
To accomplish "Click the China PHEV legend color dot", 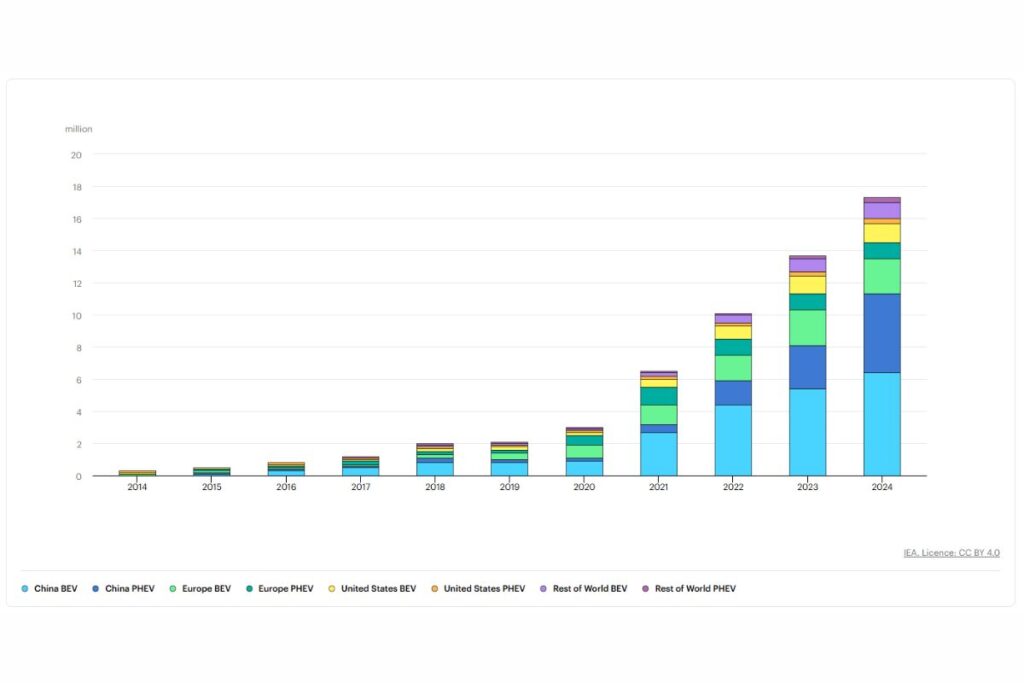I will [x=97, y=589].
